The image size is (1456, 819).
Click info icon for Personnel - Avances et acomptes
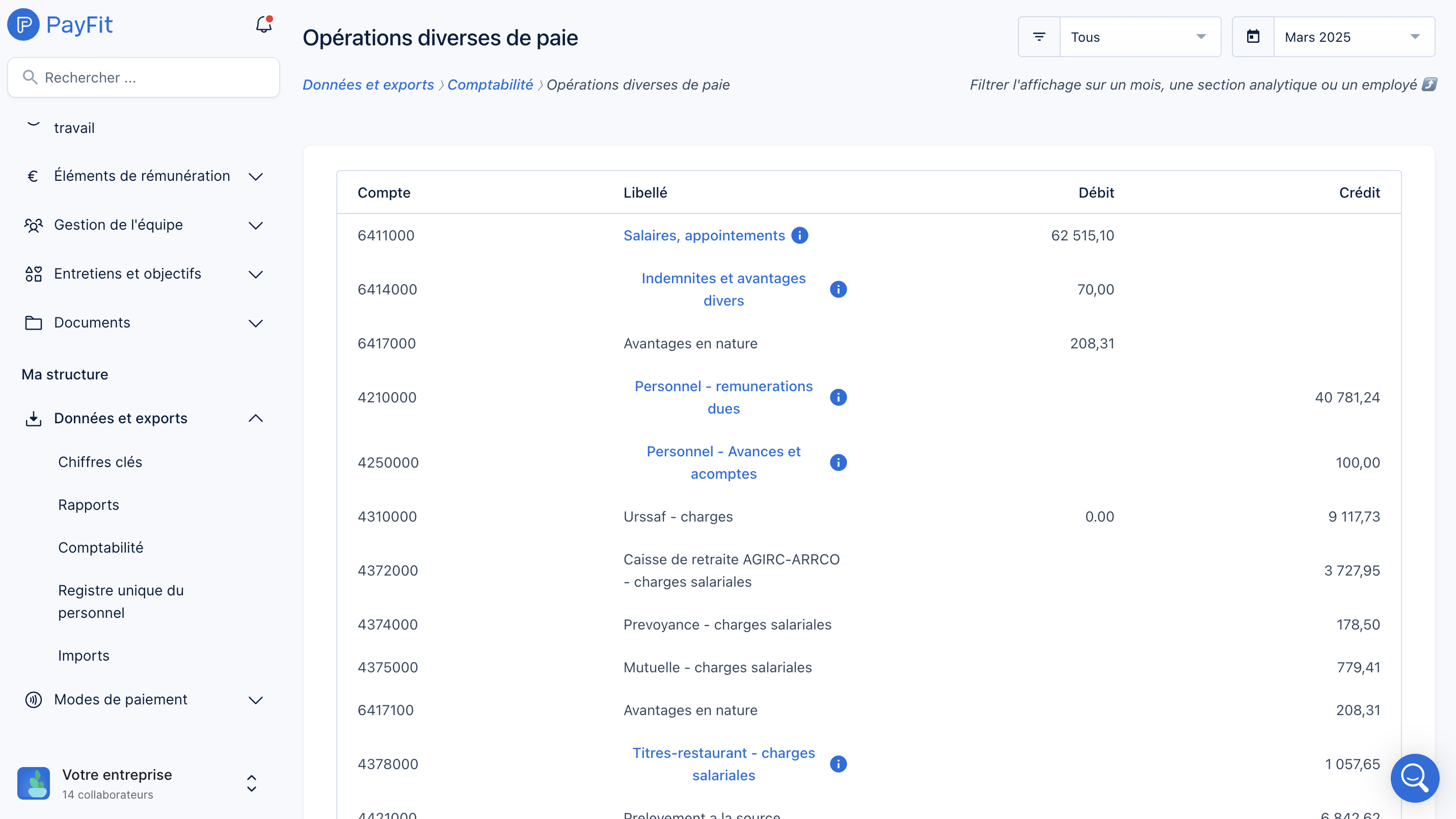(x=838, y=462)
